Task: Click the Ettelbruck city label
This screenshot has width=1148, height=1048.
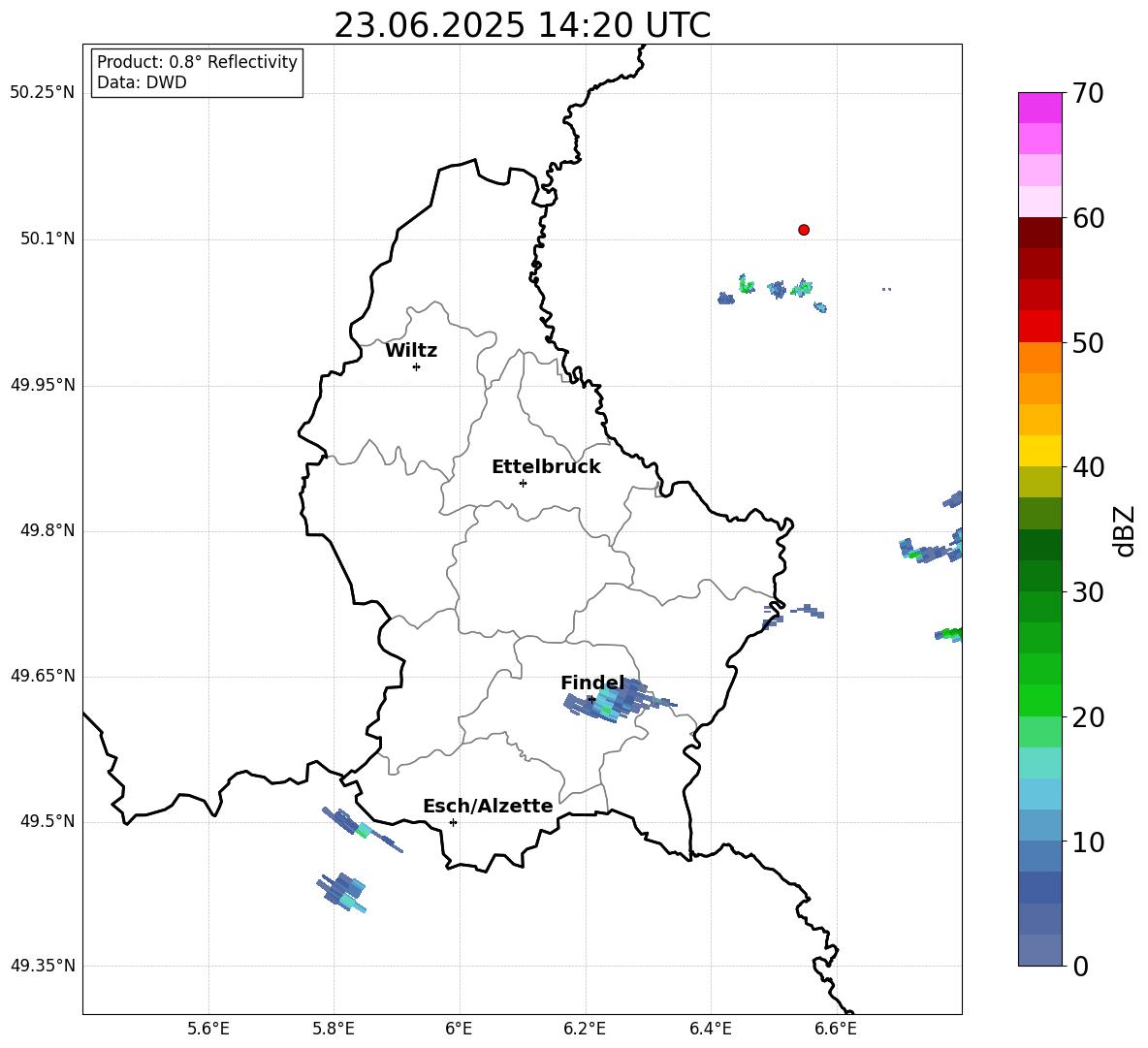Action: point(546,467)
